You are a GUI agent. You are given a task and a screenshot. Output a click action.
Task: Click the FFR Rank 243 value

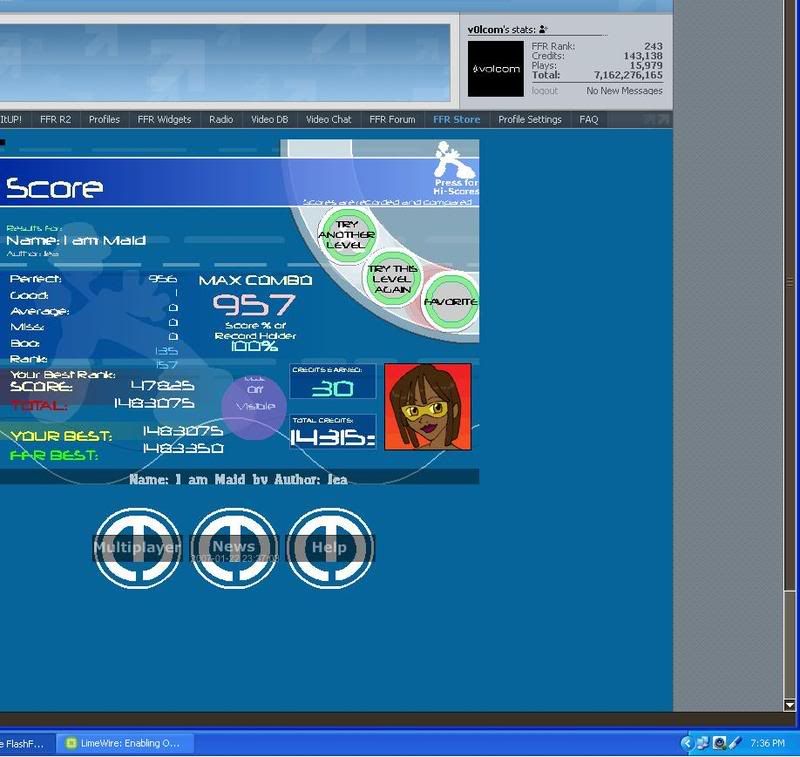click(653, 46)
